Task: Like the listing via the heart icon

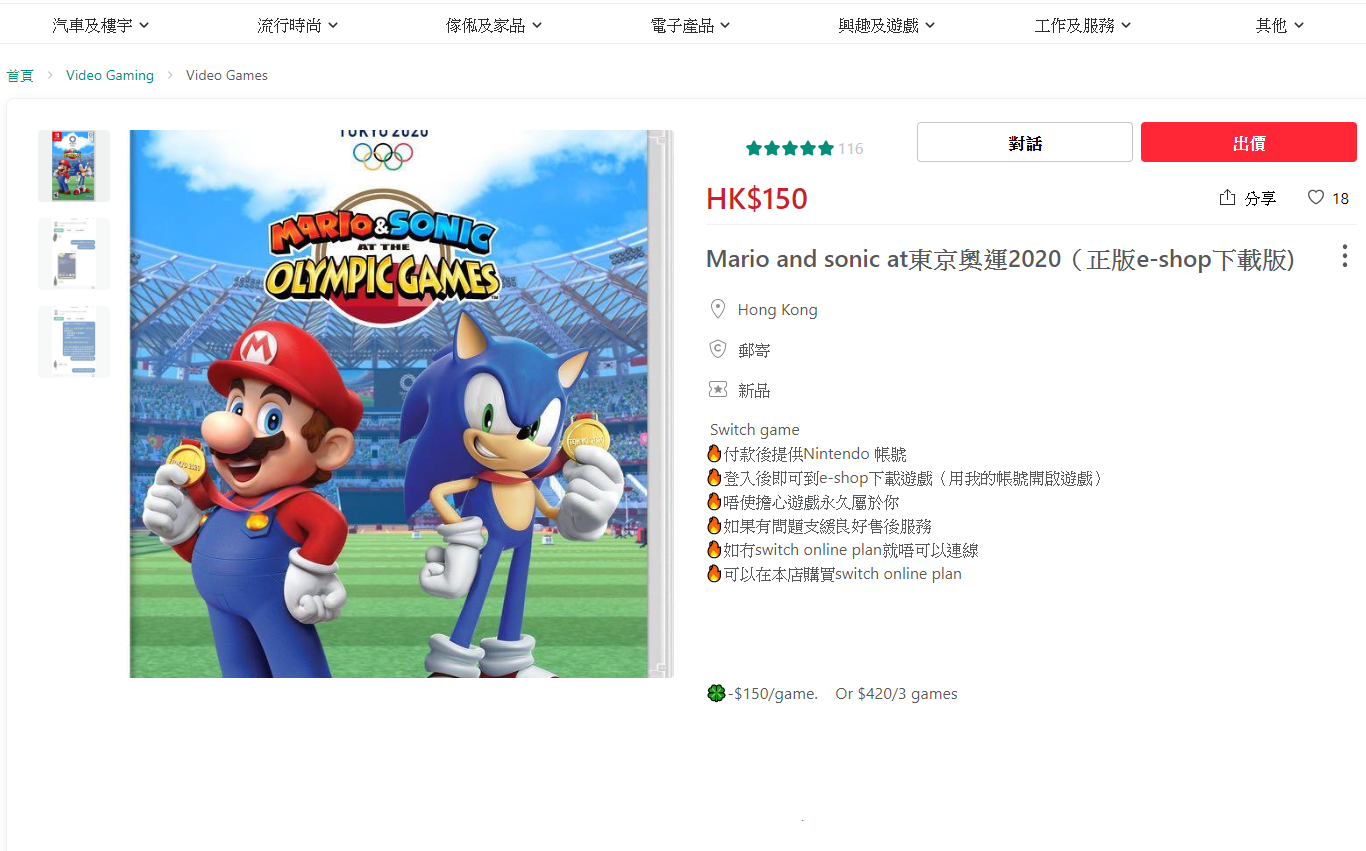Action: pos(1316,198)
